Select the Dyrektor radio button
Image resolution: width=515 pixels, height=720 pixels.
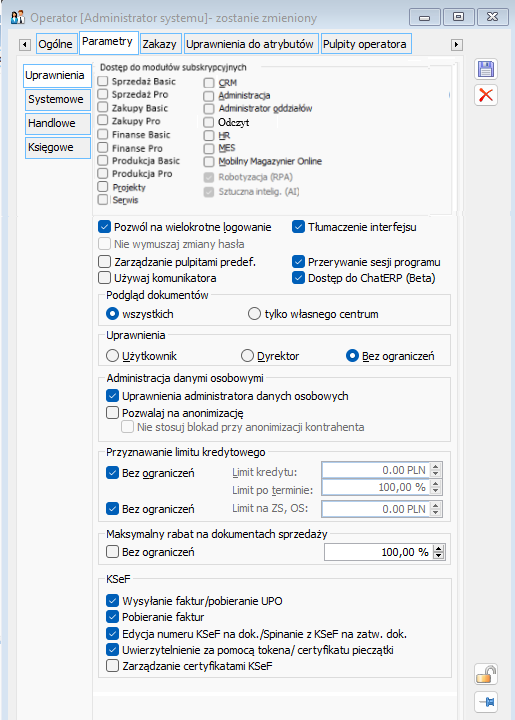(x=247, y=356)
